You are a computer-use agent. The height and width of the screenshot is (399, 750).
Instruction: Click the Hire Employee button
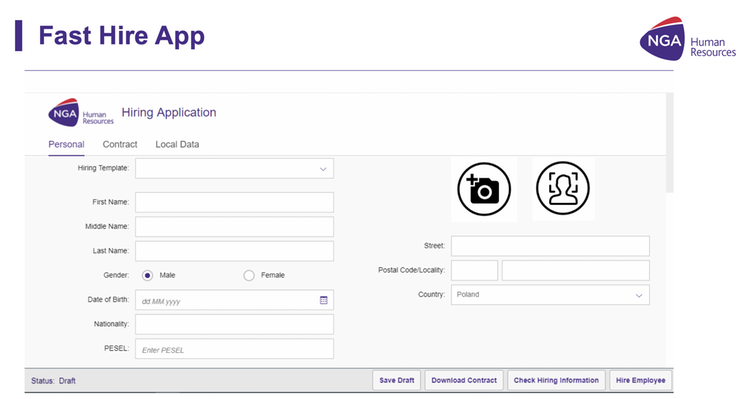pos(640,380)
